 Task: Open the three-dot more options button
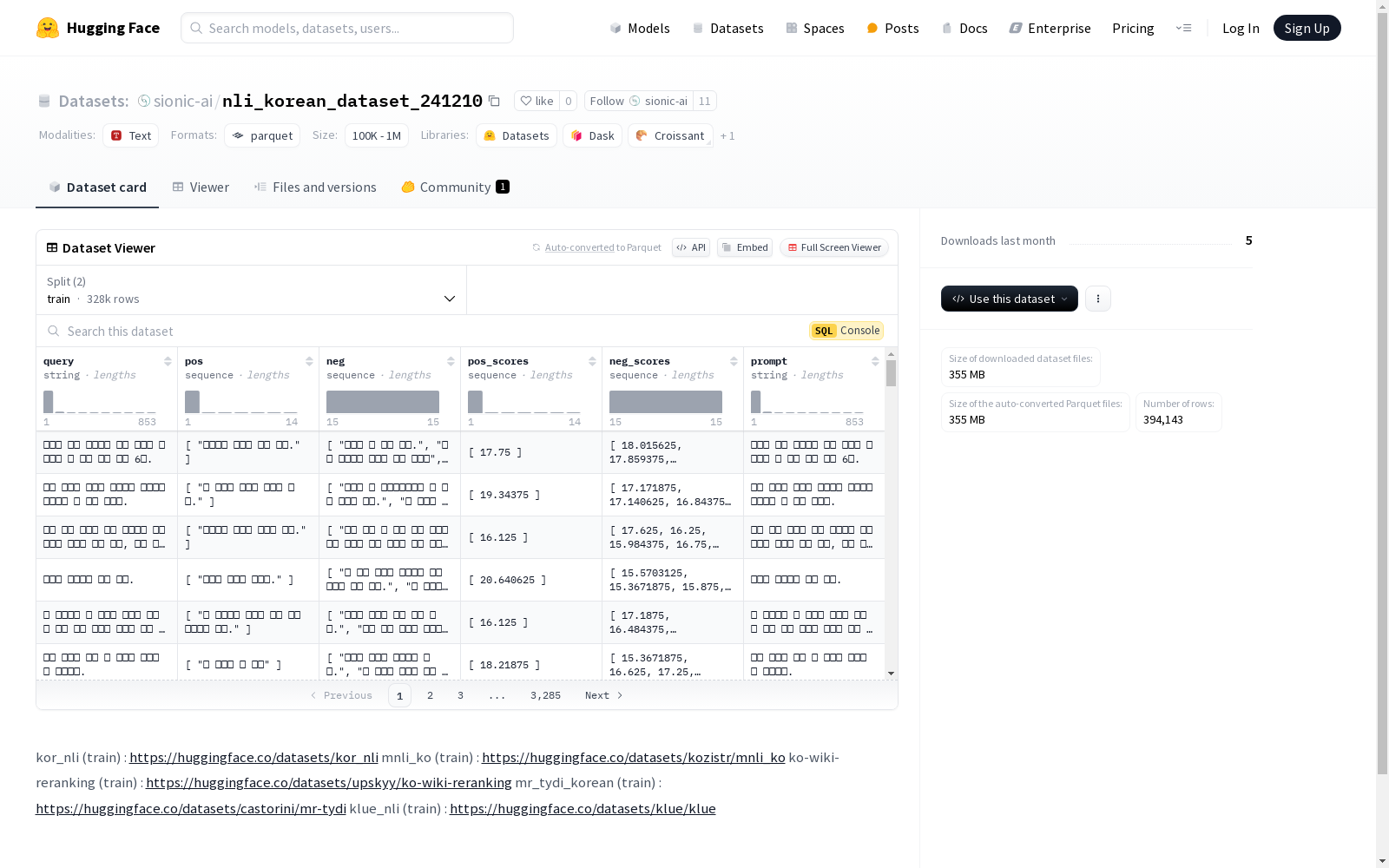pyautogui.click(x=1098, y=299)
